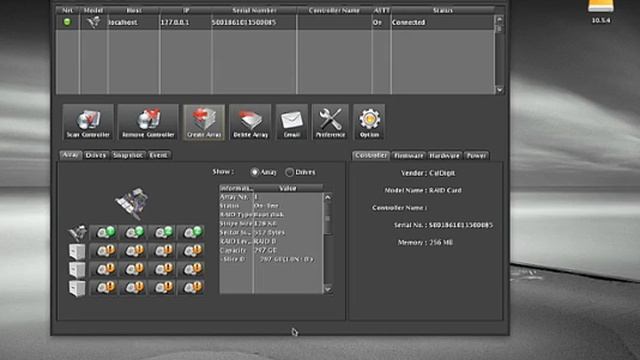Select the last orange-warning drive in the top enclosure row
Screen dimensions: 640x360
[191, 251]
